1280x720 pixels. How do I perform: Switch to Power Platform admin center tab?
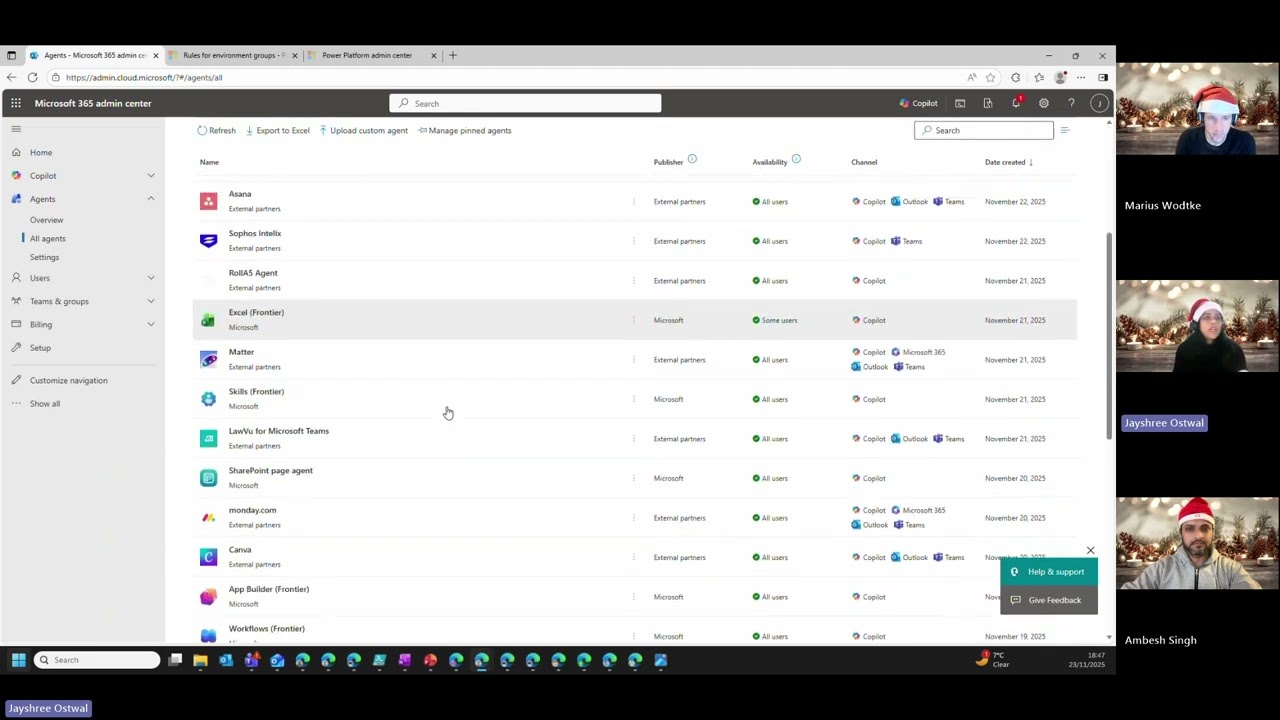coord(372,55)
